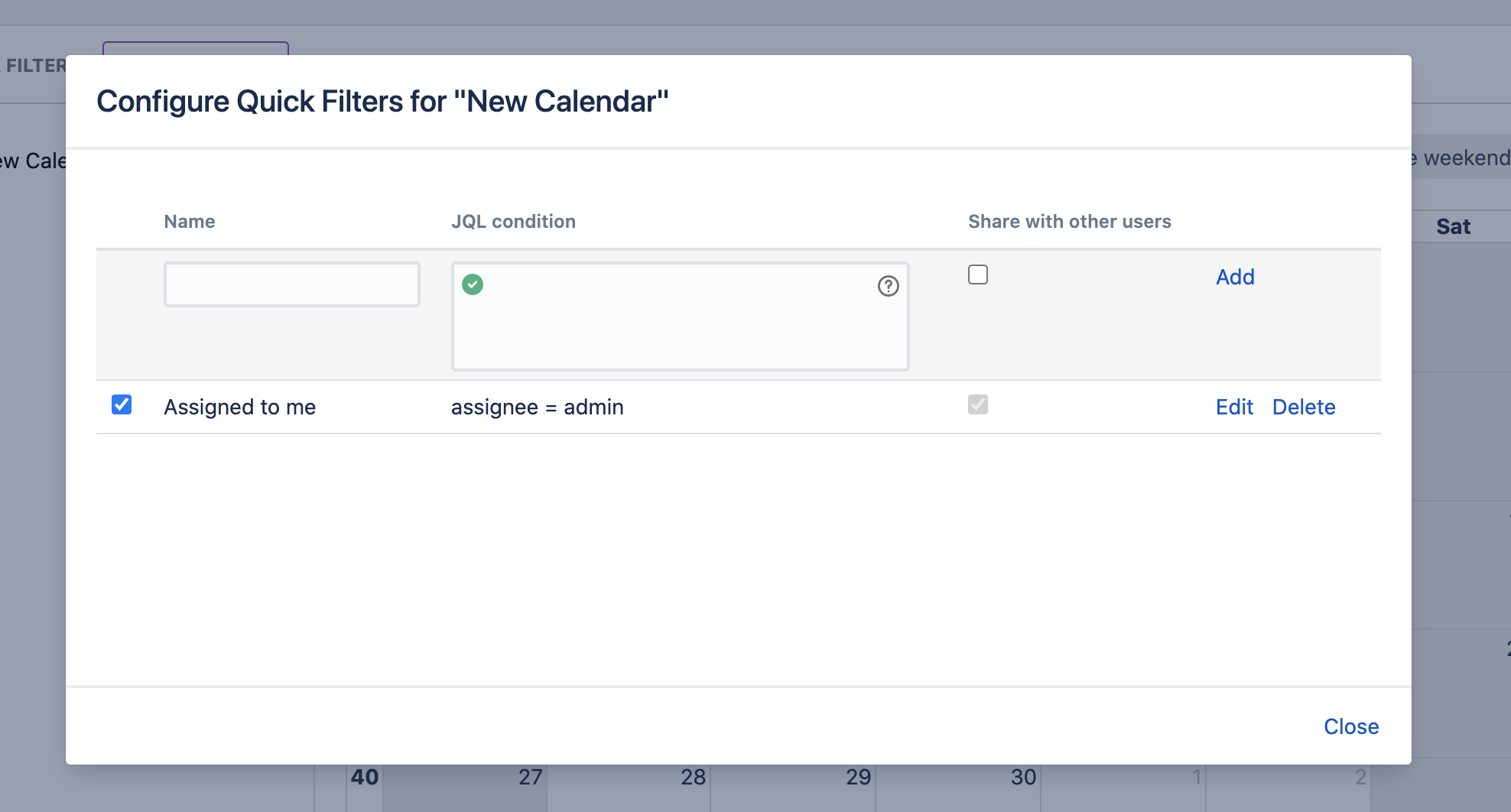Click the Sat column header in calendar
This screenshot has width=1511, height=812.
coord(1453,226)
